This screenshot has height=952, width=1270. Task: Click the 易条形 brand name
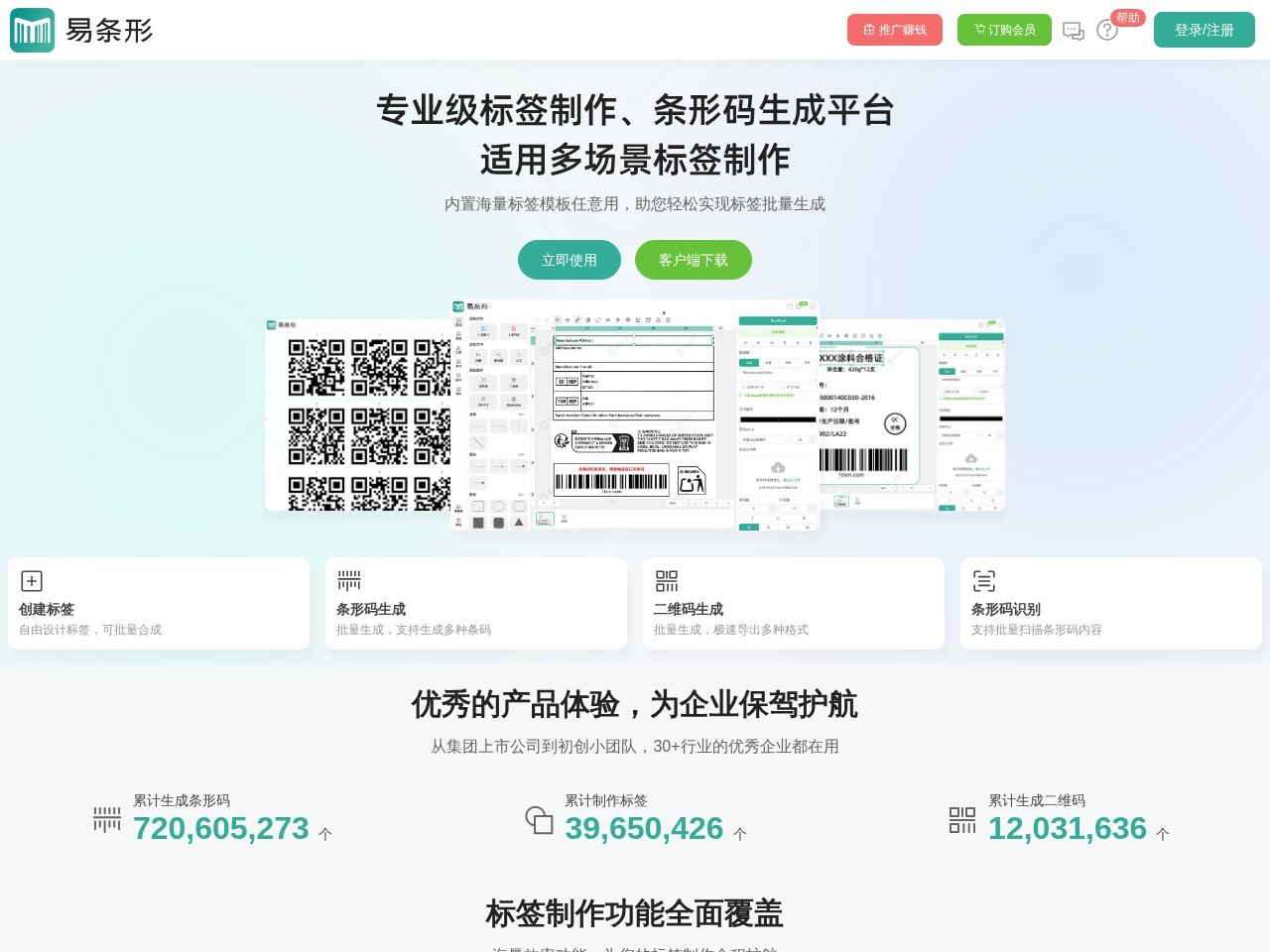coord(109,31)
